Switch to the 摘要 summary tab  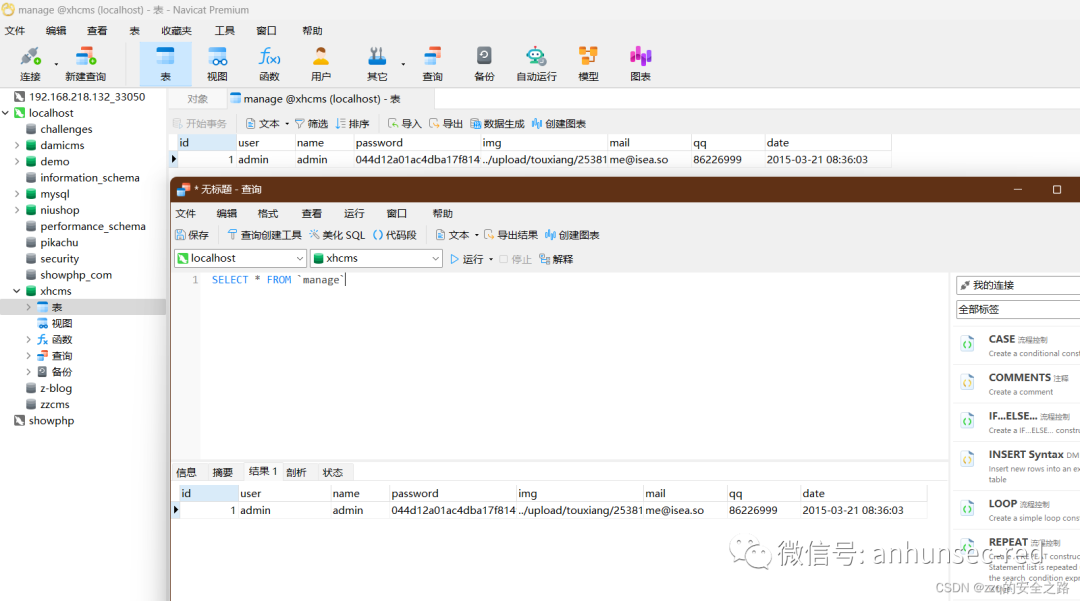pos(222,472)
